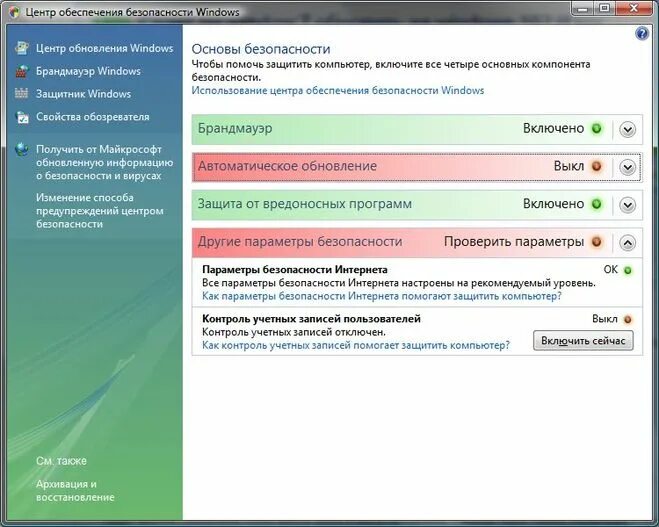Viewport: 659px width, 527px height.
Task: Click the Брандмауэр header label
Action: [x=235, y=128]
